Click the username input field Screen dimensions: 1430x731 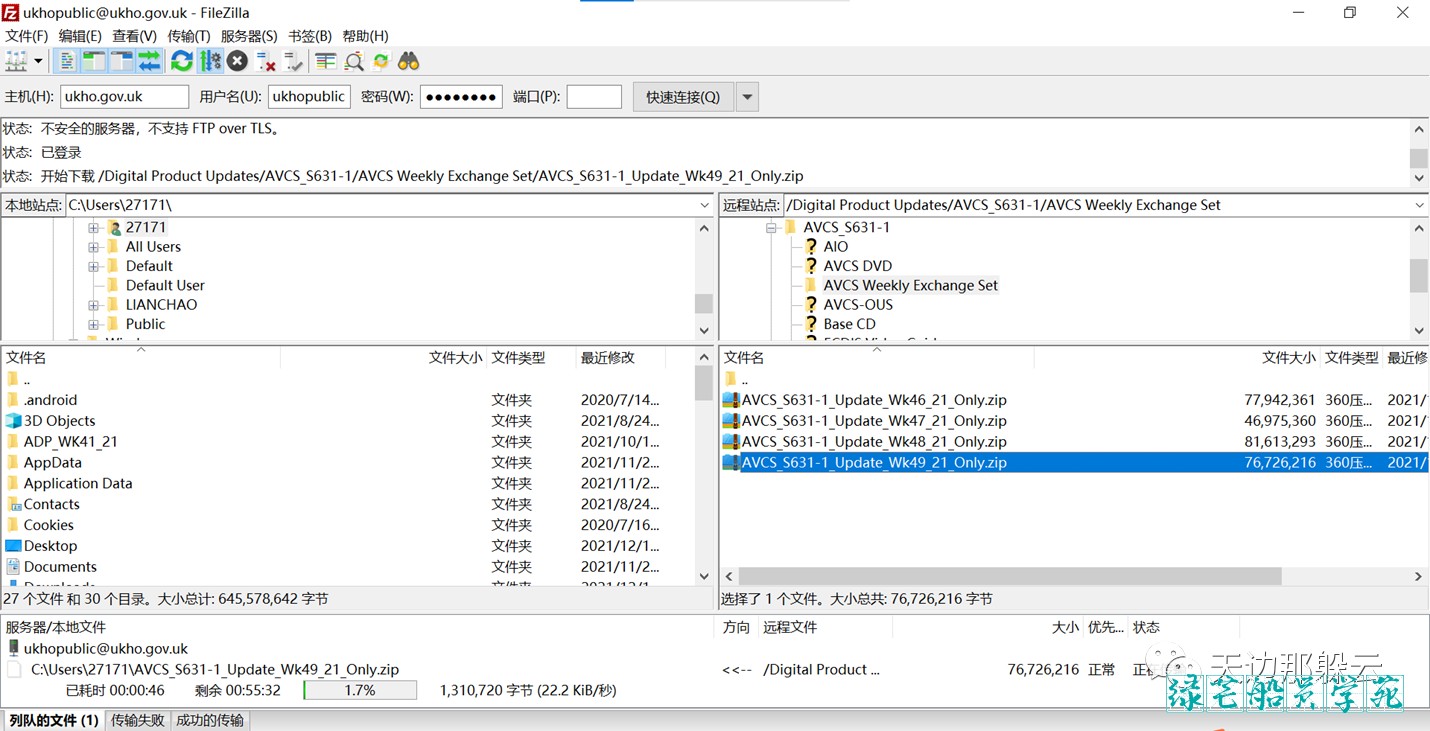309,97
